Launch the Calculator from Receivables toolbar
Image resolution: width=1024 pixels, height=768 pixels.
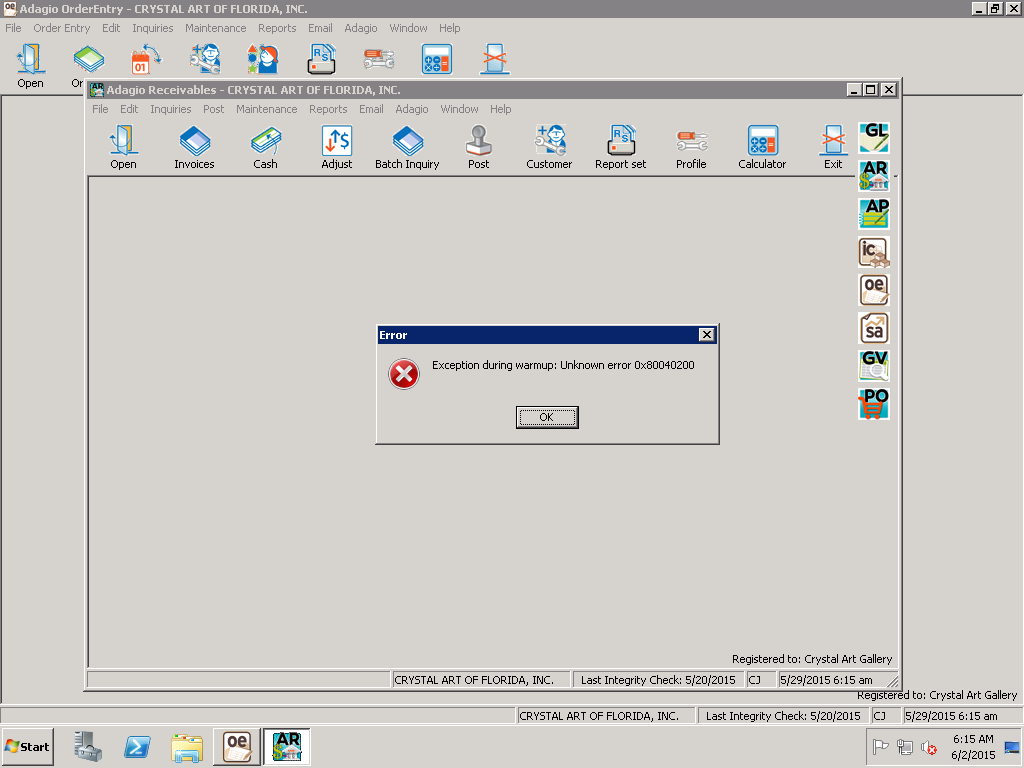tap(762, 147)
